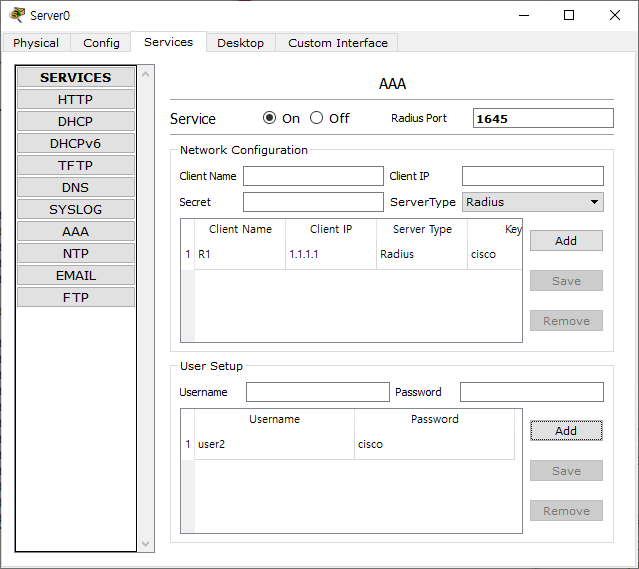Viewport: 639px width, 569px height.
Task: Go to the EMAIL service
Action: point(76,276)
